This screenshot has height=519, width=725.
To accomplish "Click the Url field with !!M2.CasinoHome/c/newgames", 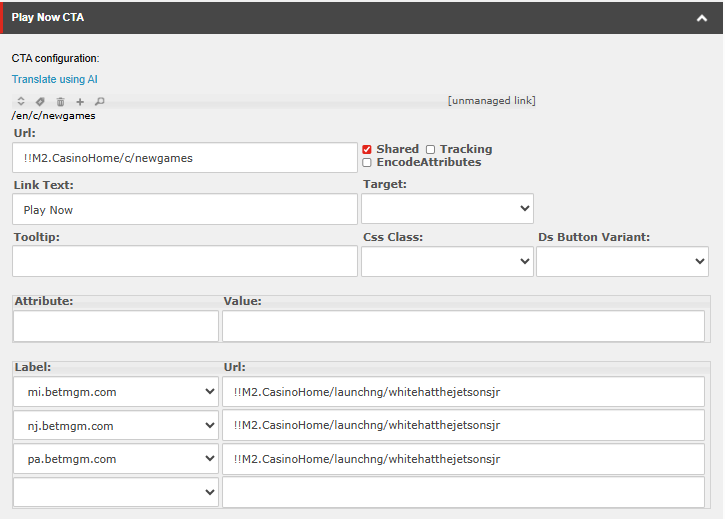I will pos(185,158).
